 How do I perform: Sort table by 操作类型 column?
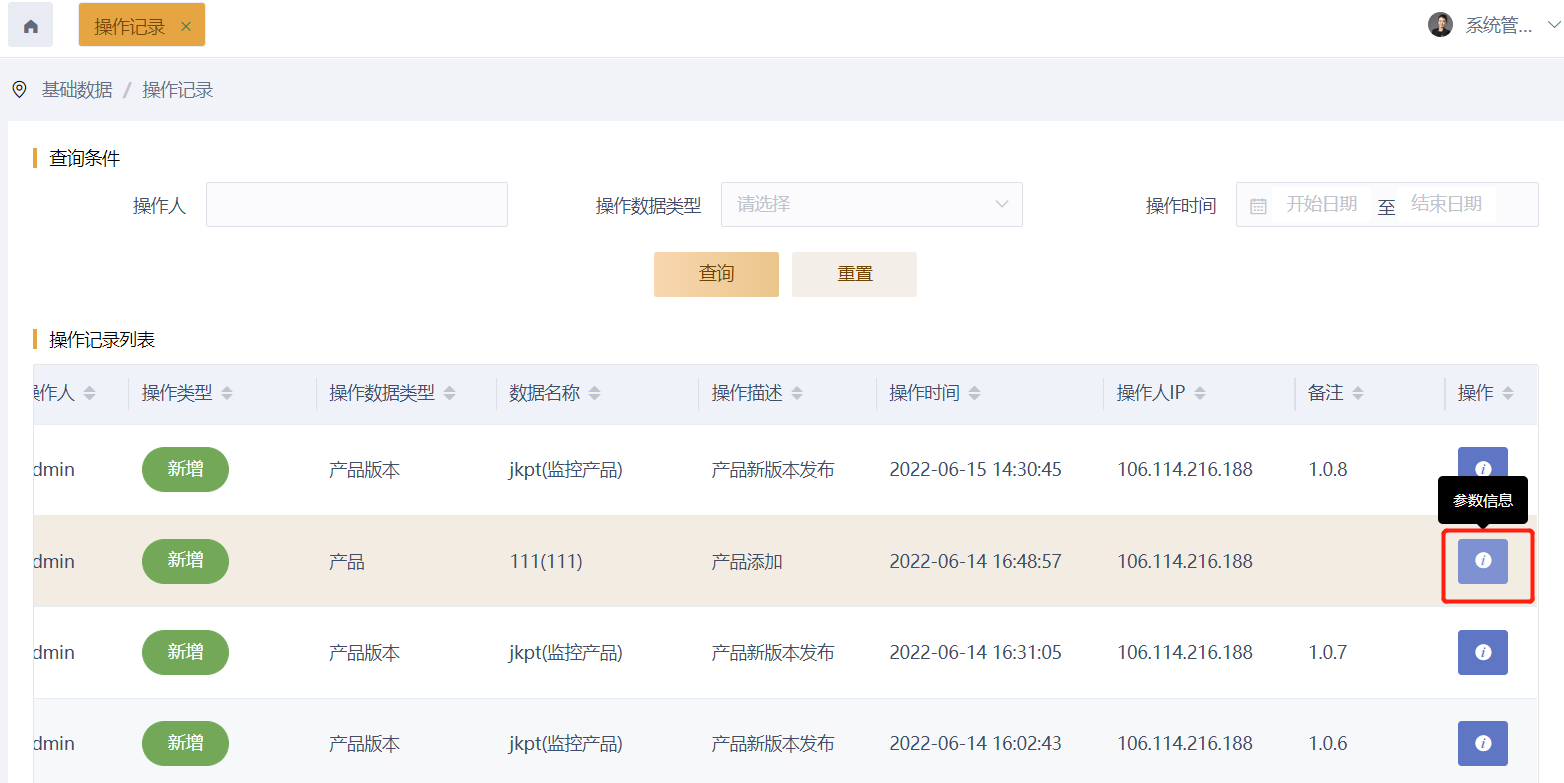pyautogui.click(x=227, y=394)
